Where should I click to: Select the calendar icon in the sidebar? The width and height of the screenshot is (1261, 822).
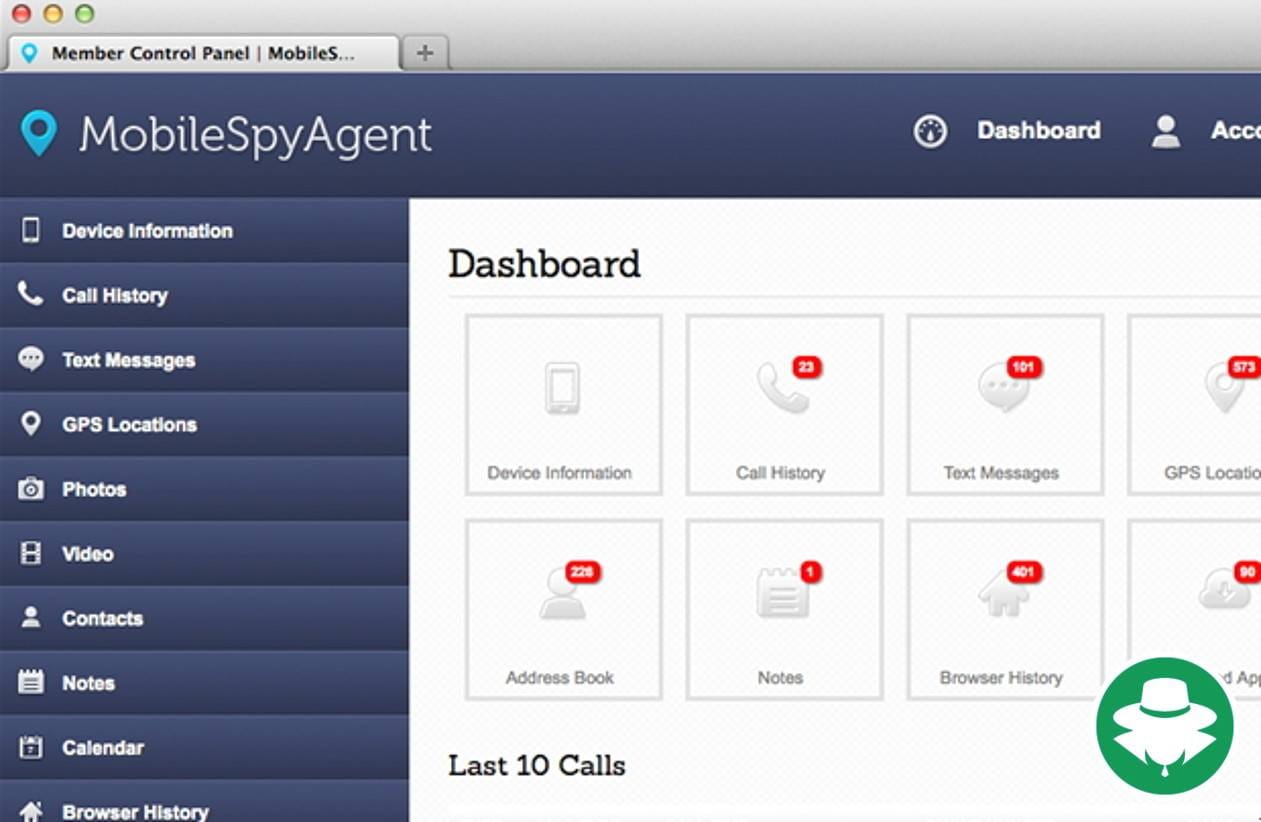(x=32, y=747)
